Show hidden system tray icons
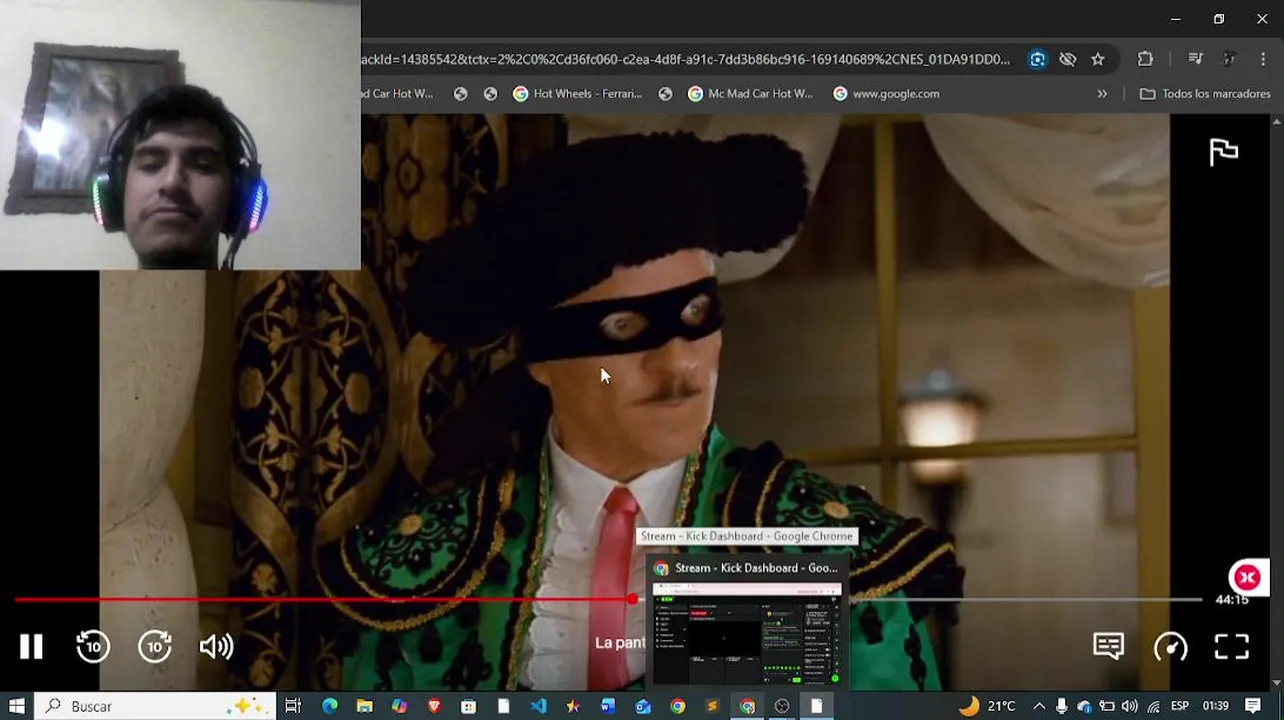The image size is (1284, 720). (x=1039, y=706)
